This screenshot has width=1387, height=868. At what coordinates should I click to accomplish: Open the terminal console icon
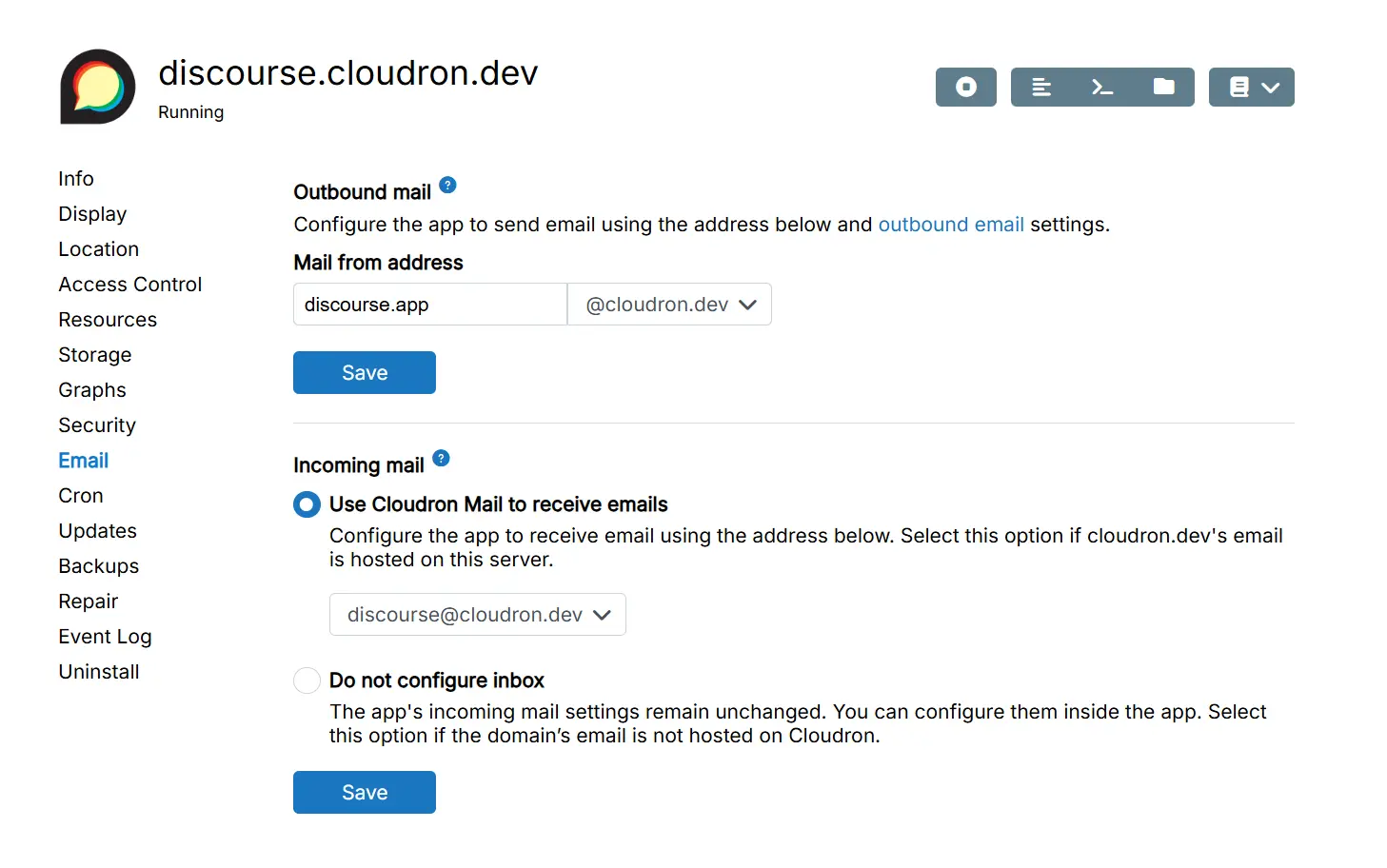click(x=1102, y=87)
